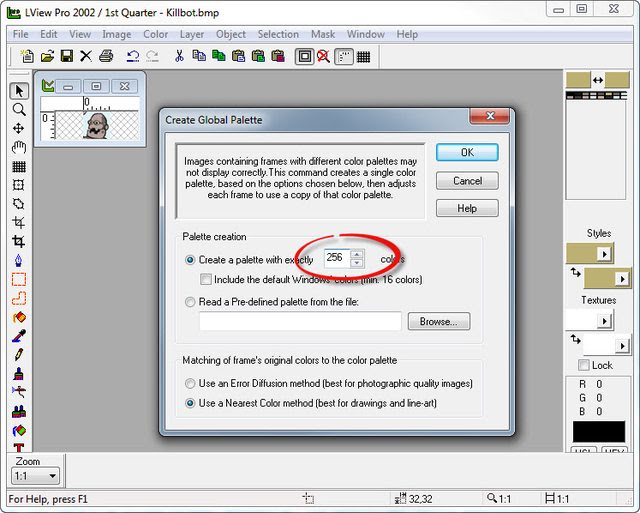Click the red-crossed magnifier toolbar icon

point(324,57)
